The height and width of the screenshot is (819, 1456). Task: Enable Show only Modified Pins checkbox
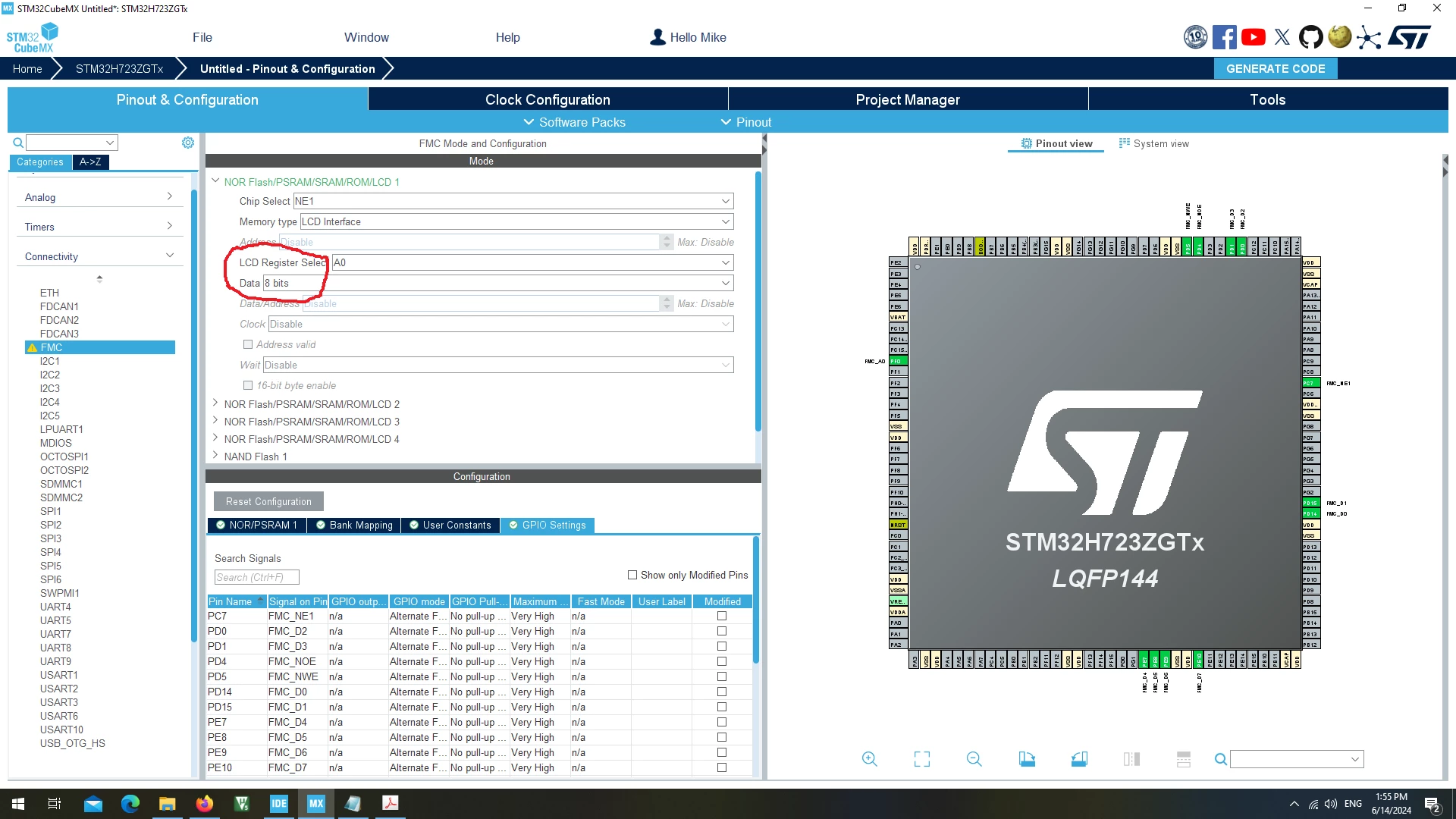click(x=632, y=575)
